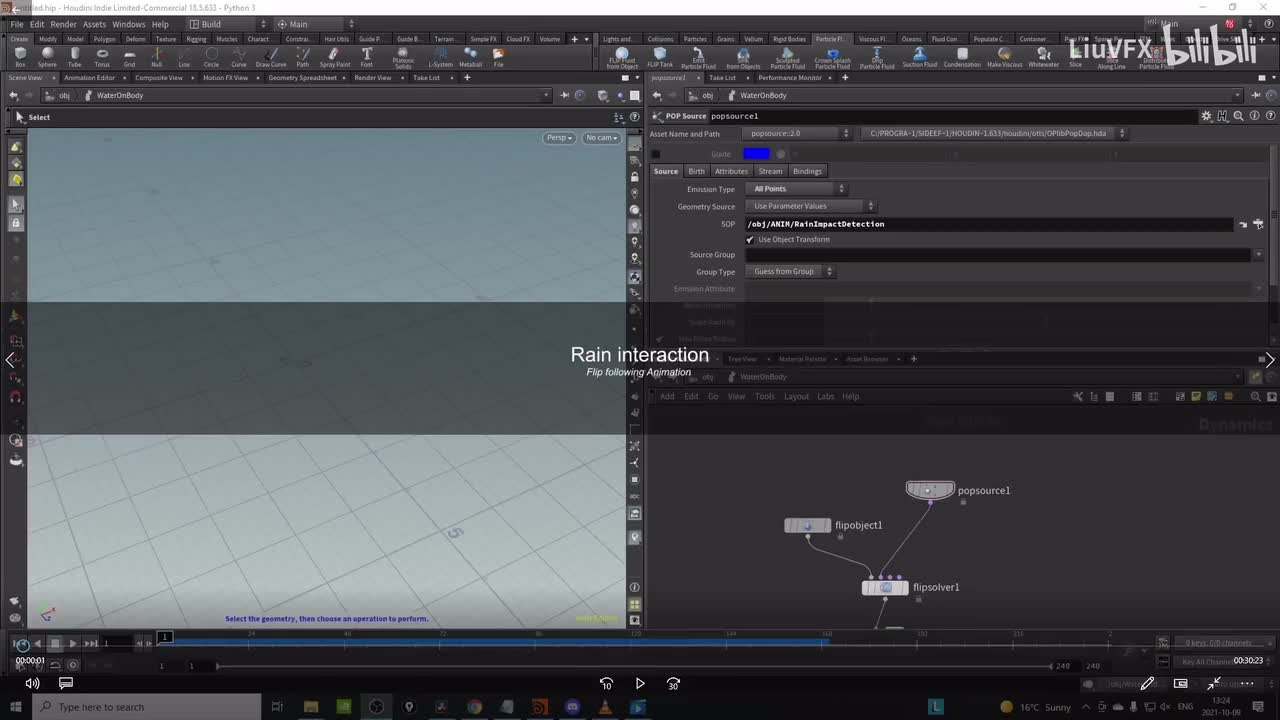Click the Windows search box in the taskbar

click(148, 707)
